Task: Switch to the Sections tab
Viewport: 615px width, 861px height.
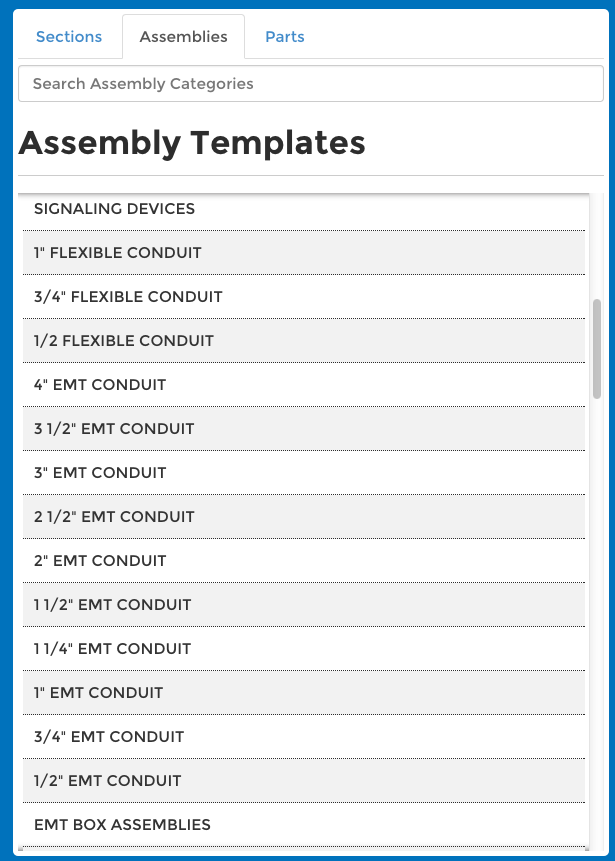Action: click(x=69, y=37)
